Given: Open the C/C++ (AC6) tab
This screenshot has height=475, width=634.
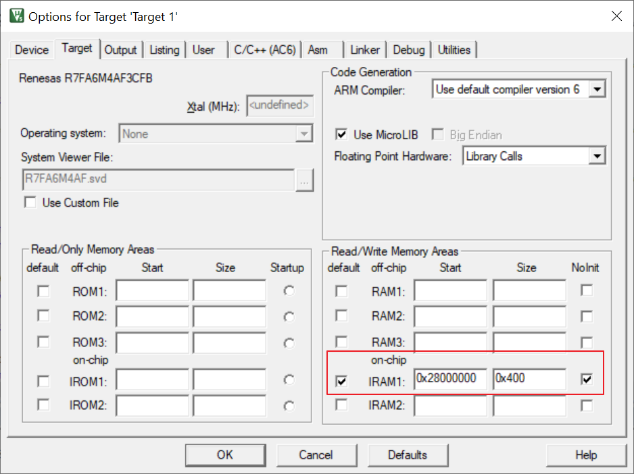Looking at the screenshot, I should click(265, 50).
